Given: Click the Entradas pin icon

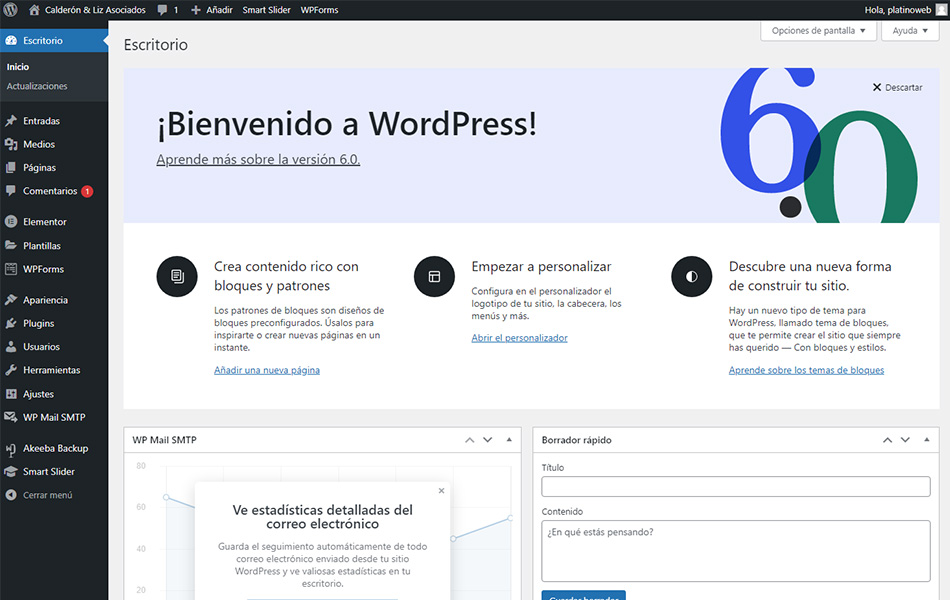Looking at the screenshot, I should tap(11, 121).
